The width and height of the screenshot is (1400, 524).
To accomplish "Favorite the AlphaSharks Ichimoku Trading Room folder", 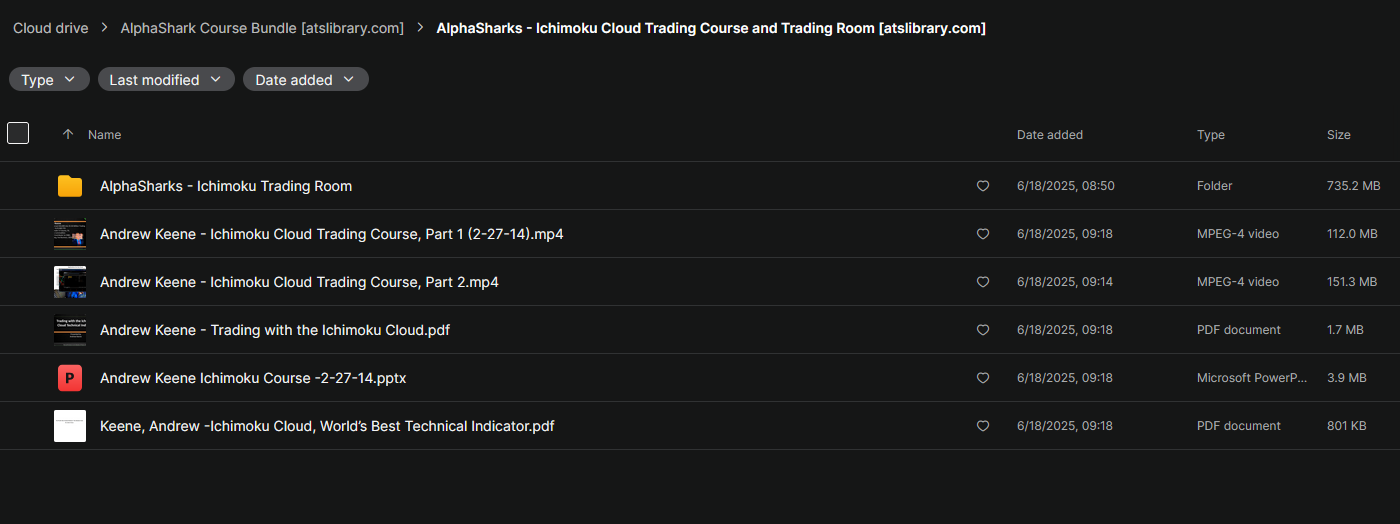I will pyautogui.click(x=982, y=186).
